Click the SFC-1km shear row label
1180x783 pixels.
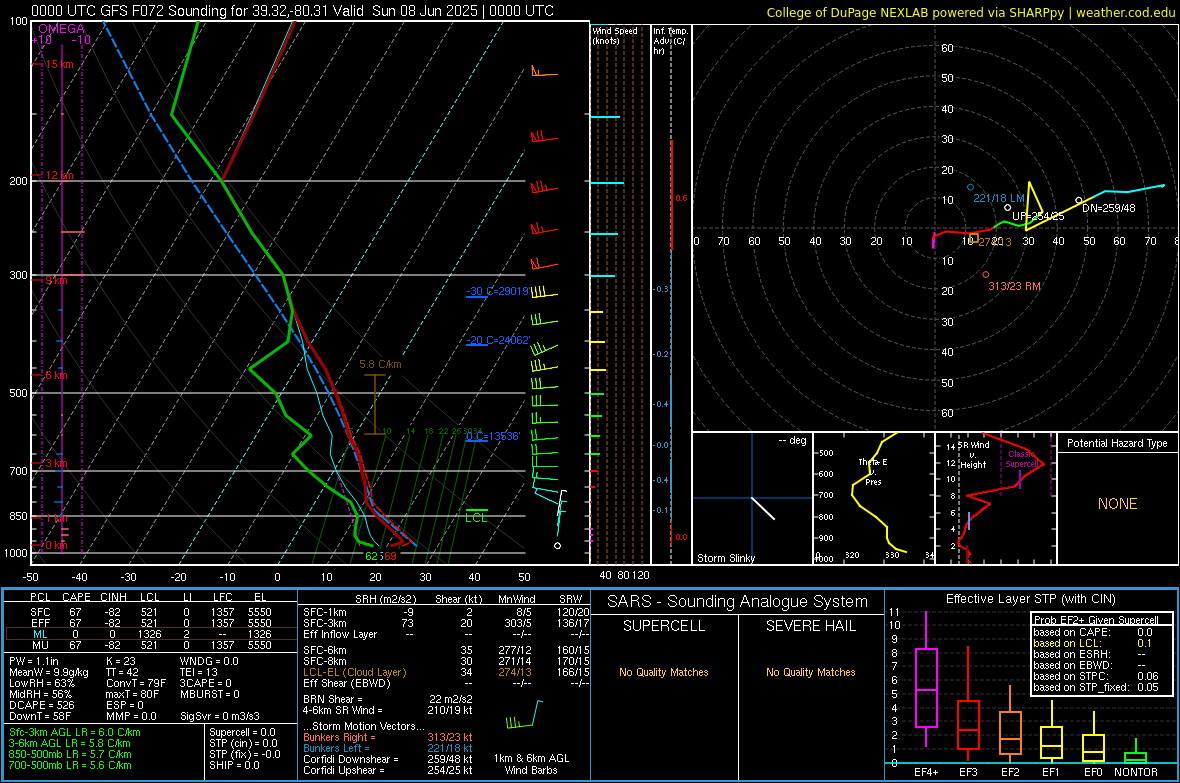tap(325, 612)
